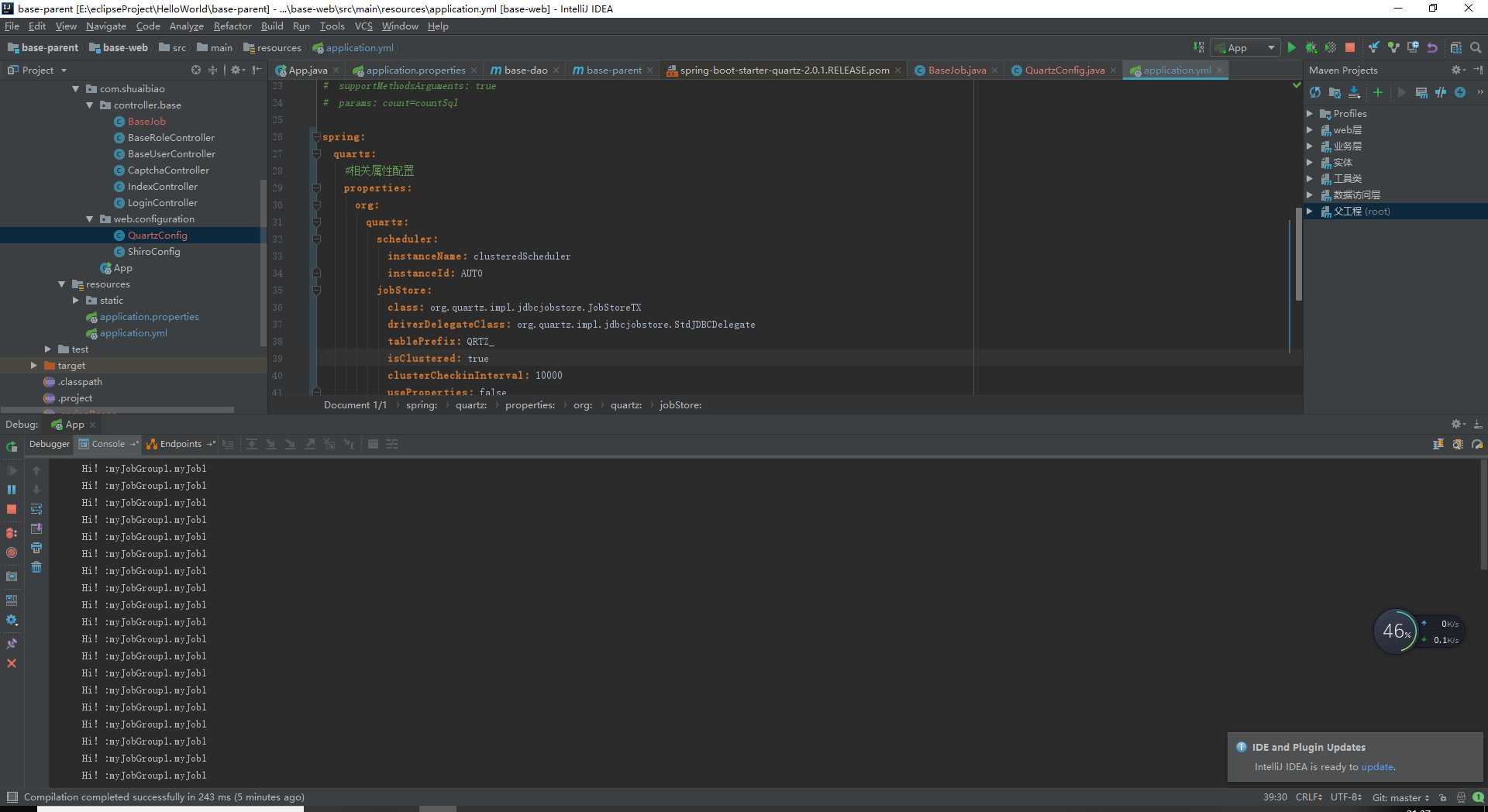The image size is (1488, 812).
Task: Select application.yml in the project tree
Action: click(133, 333)
